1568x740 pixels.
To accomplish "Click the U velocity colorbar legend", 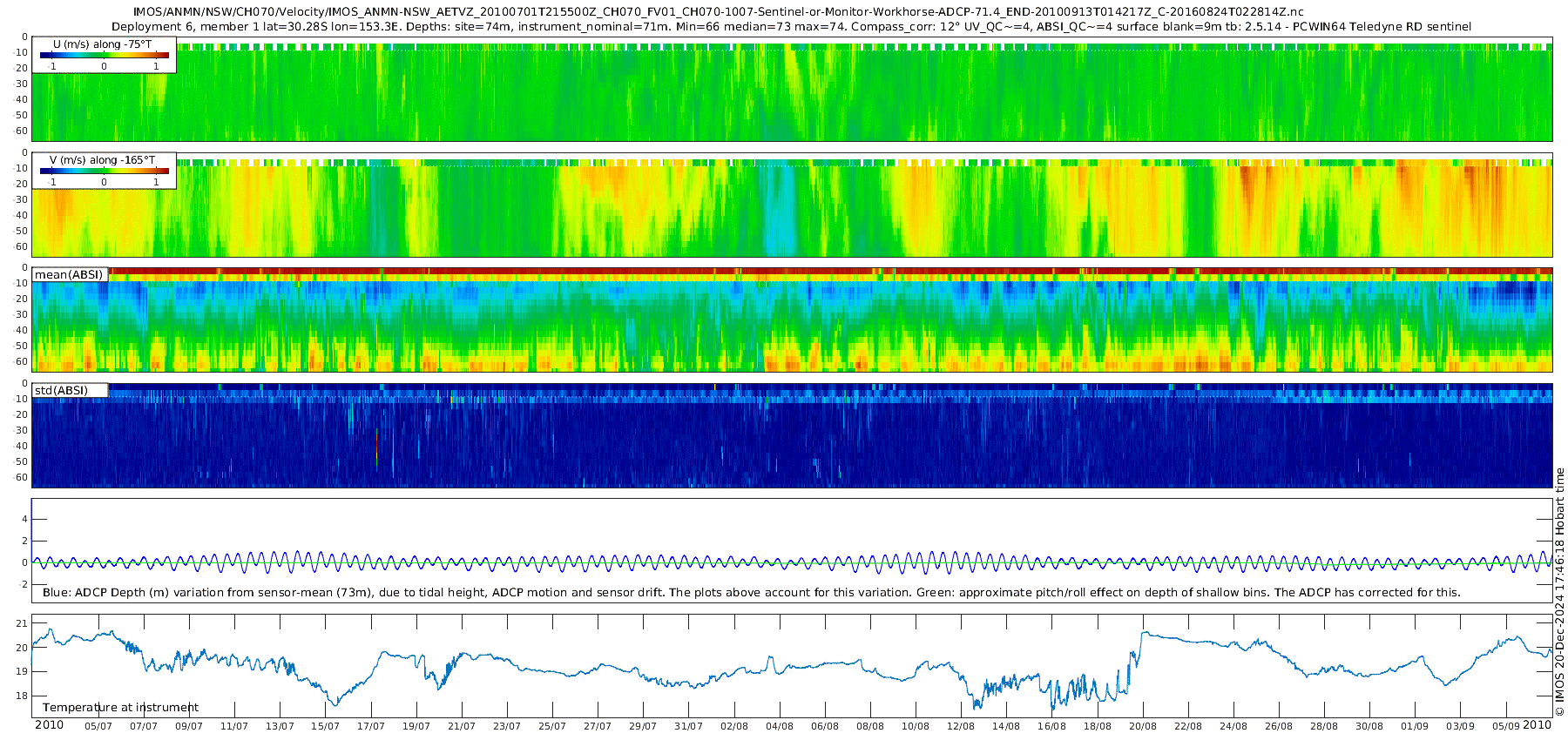I will point(104,56).
